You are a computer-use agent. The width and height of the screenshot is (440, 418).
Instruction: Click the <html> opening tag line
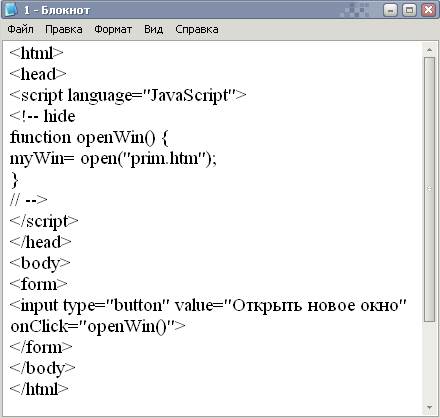click(36, 53)
